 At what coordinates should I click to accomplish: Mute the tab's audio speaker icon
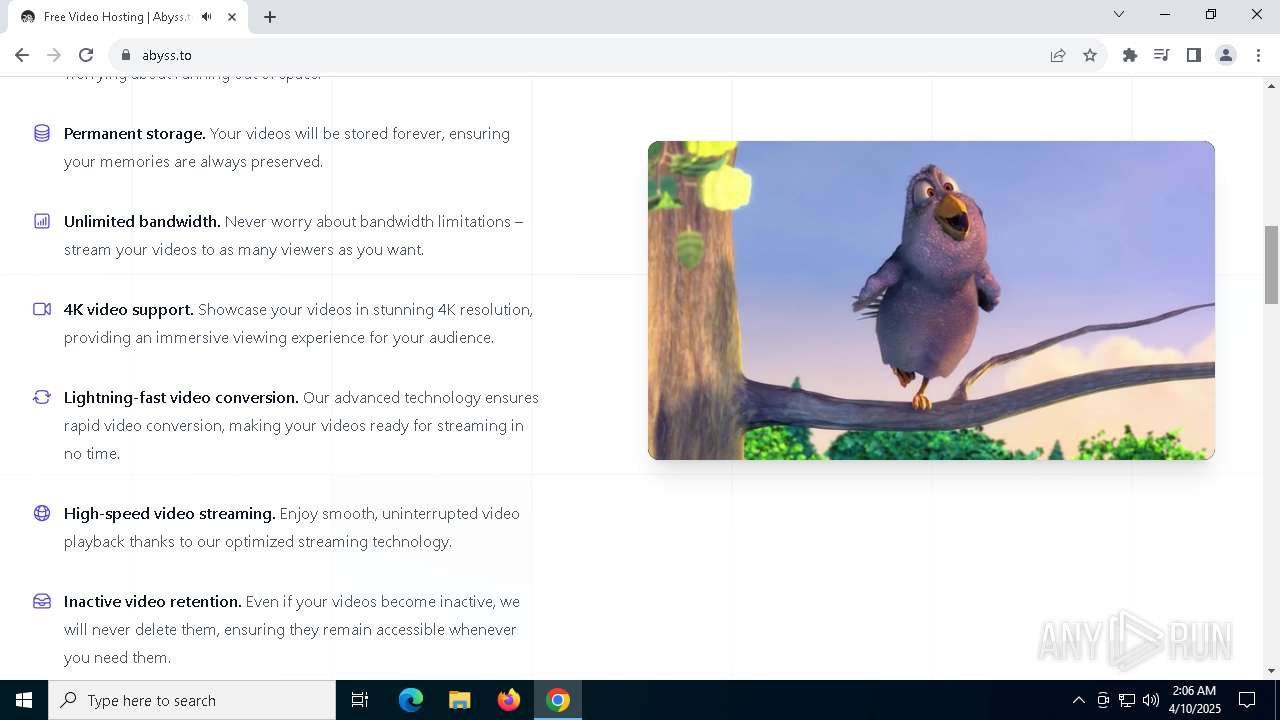pyautogui.click(x=207, y=17)
